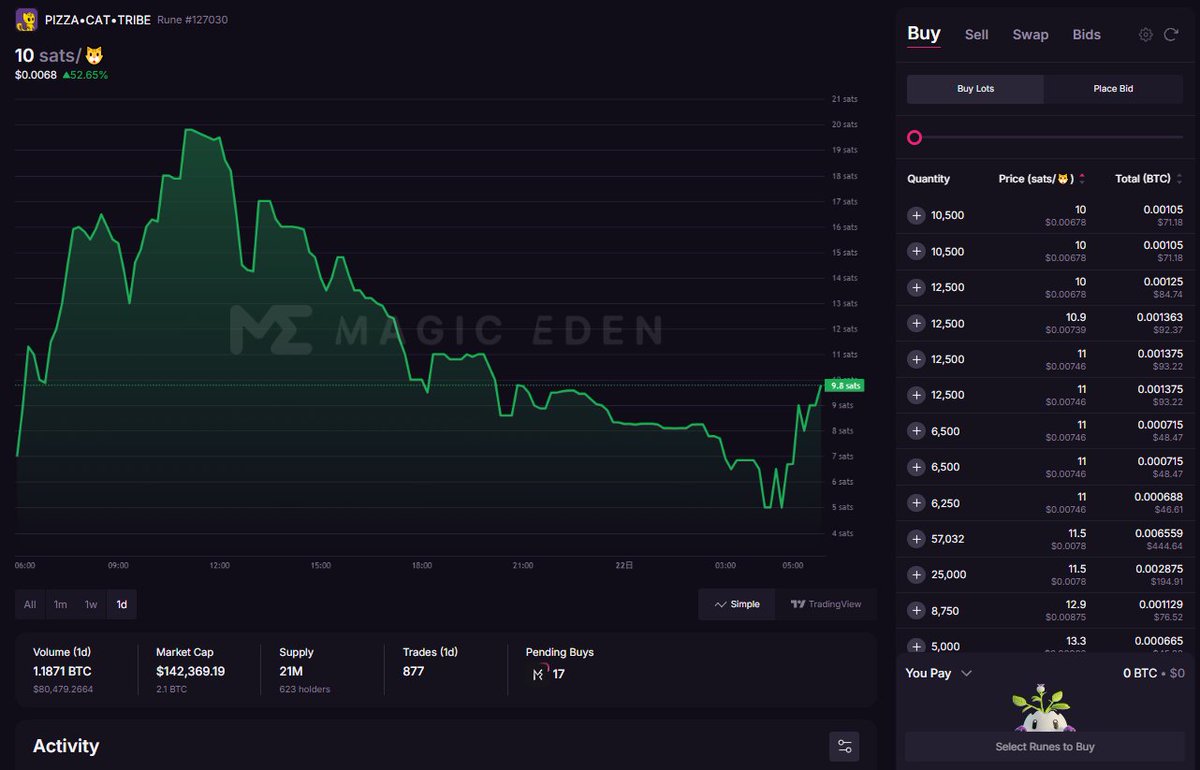Image resolution: width=1200 pixels, height=770 pixels.
Task: Switch chart to TradingView view
Action: click(x=826, y=605)
